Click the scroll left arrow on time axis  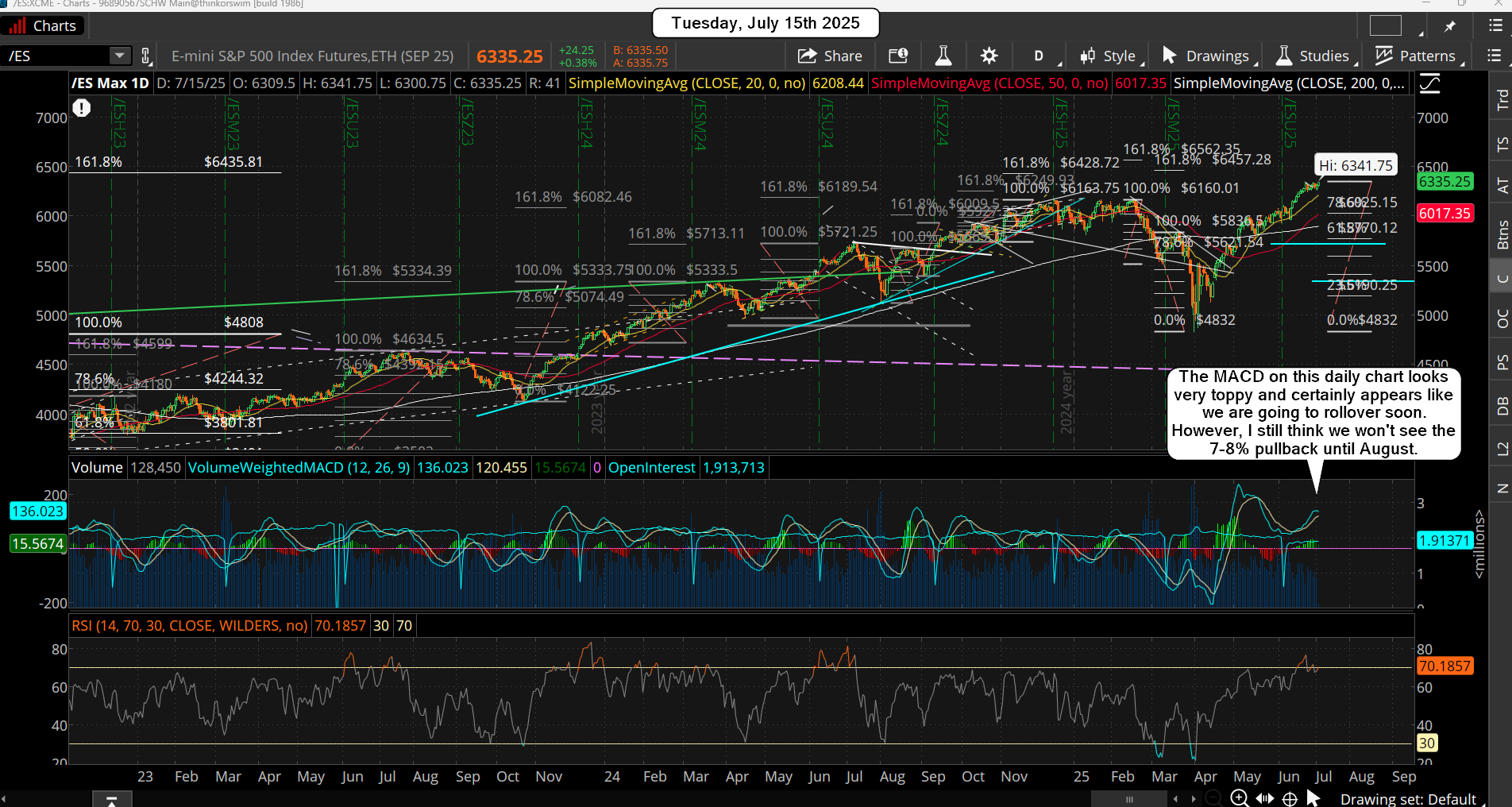pyautogui.click(x=1176, y=799)
